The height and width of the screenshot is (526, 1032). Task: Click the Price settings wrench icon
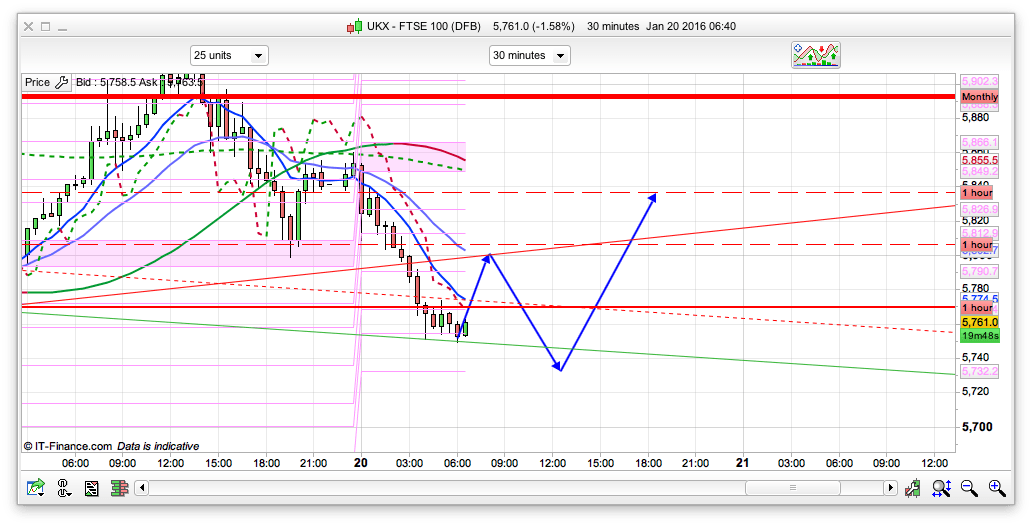point(61,82)
